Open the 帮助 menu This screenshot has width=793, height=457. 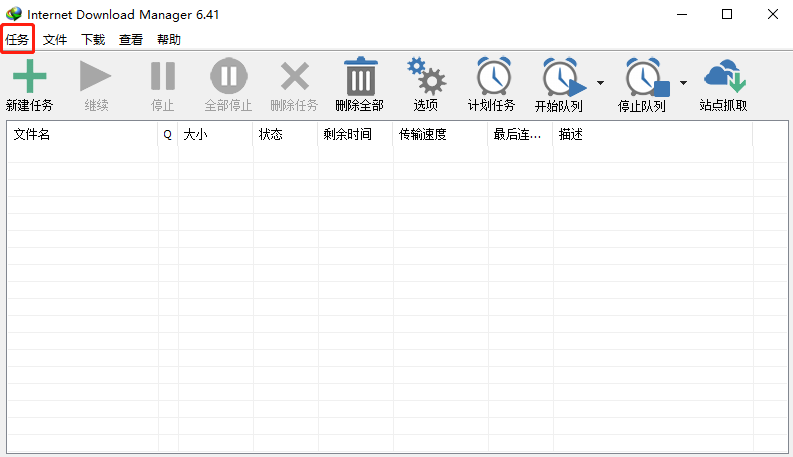click(169, 40)
